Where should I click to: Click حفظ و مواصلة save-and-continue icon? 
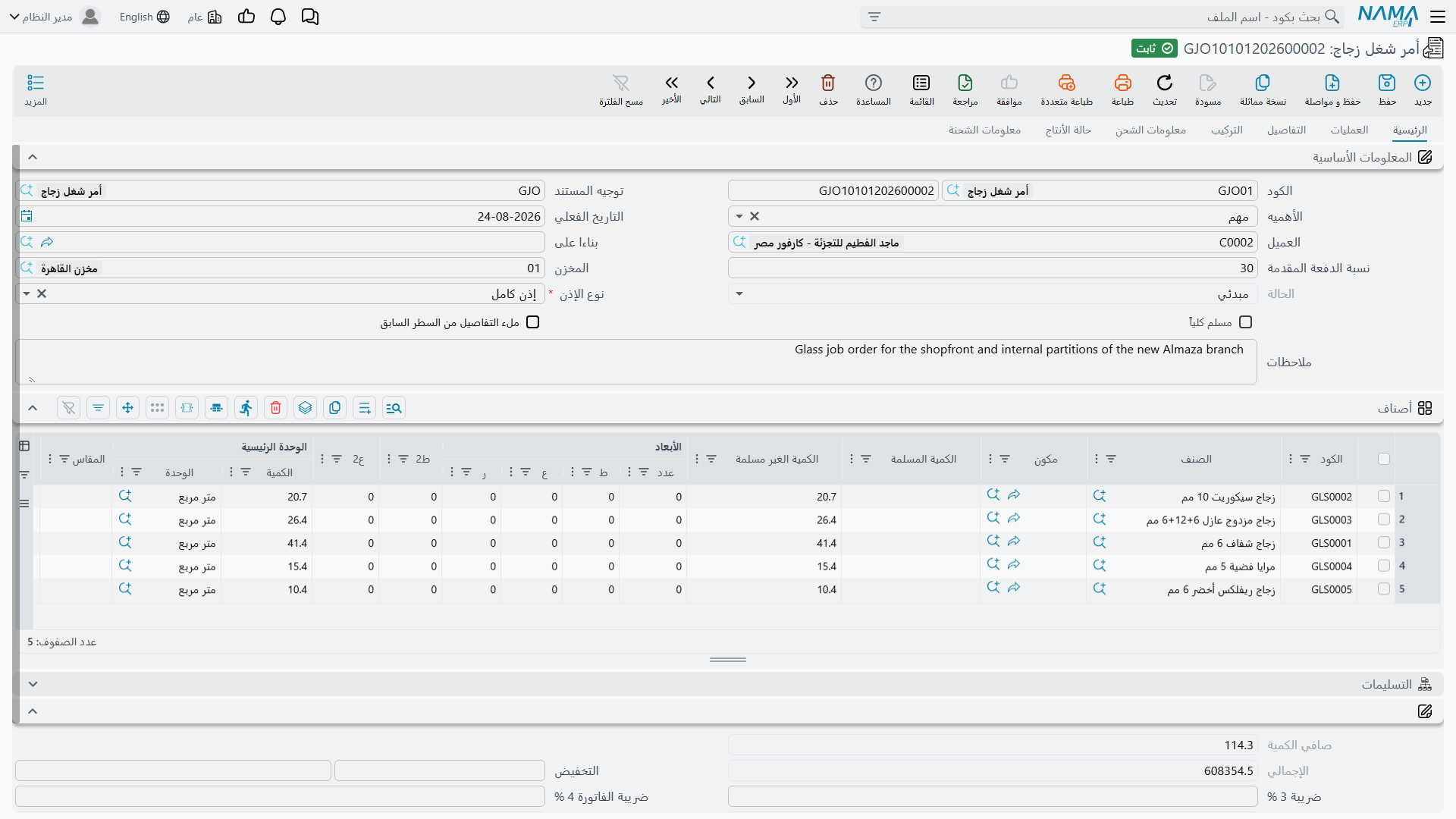click(1332, 83)
